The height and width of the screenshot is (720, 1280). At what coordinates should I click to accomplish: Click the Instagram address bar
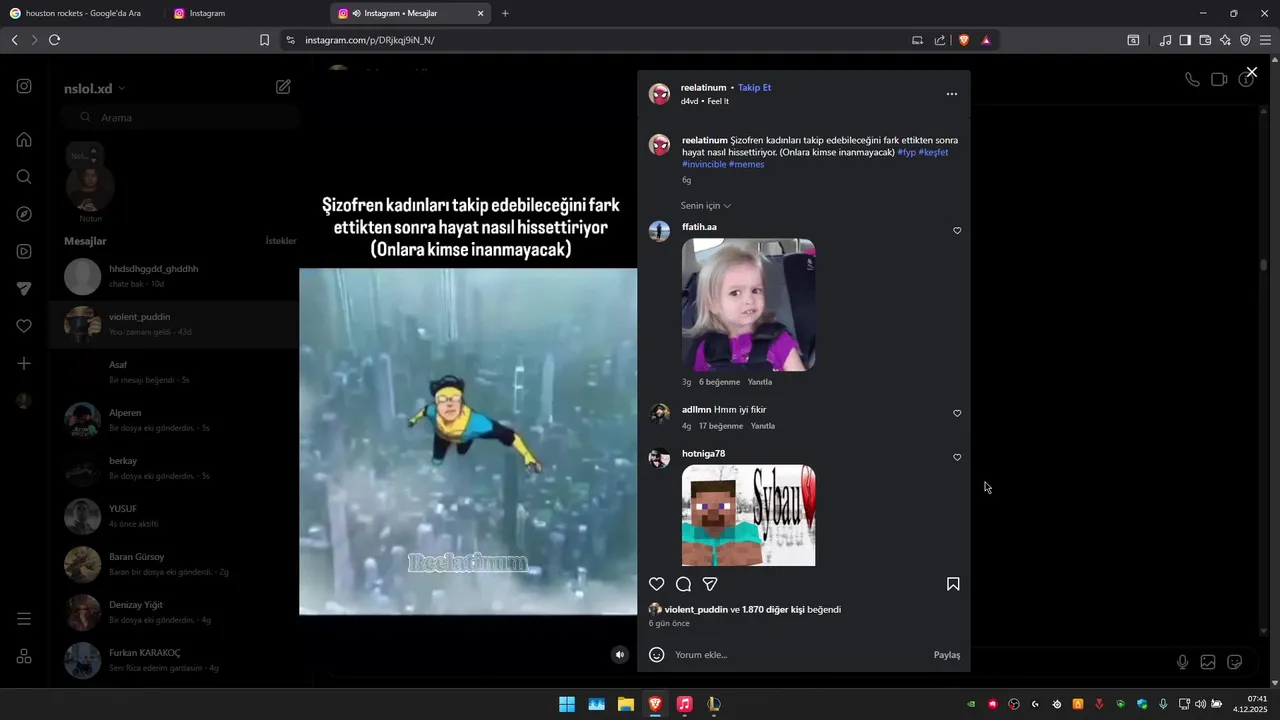(600, 40)
